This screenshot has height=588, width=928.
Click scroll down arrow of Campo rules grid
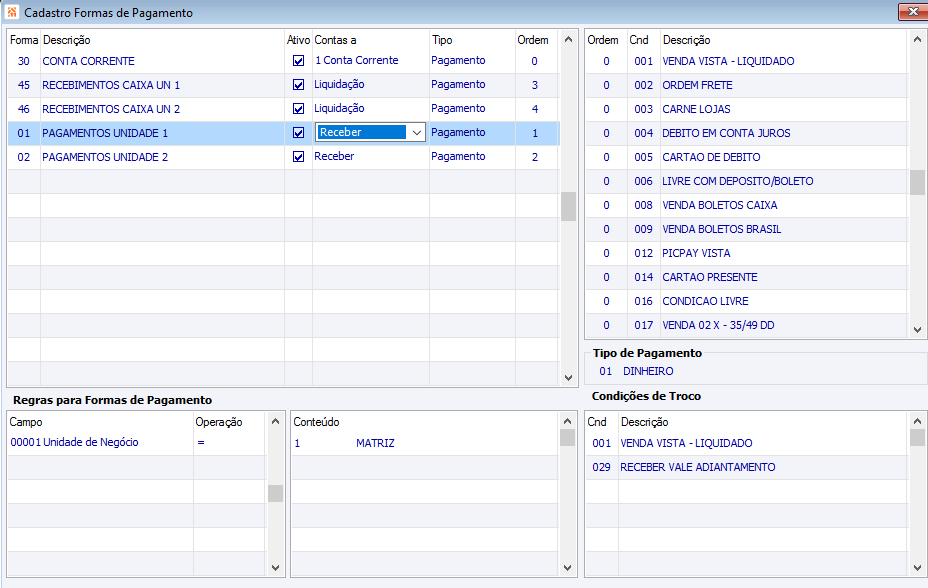click(x=275, y=567)
